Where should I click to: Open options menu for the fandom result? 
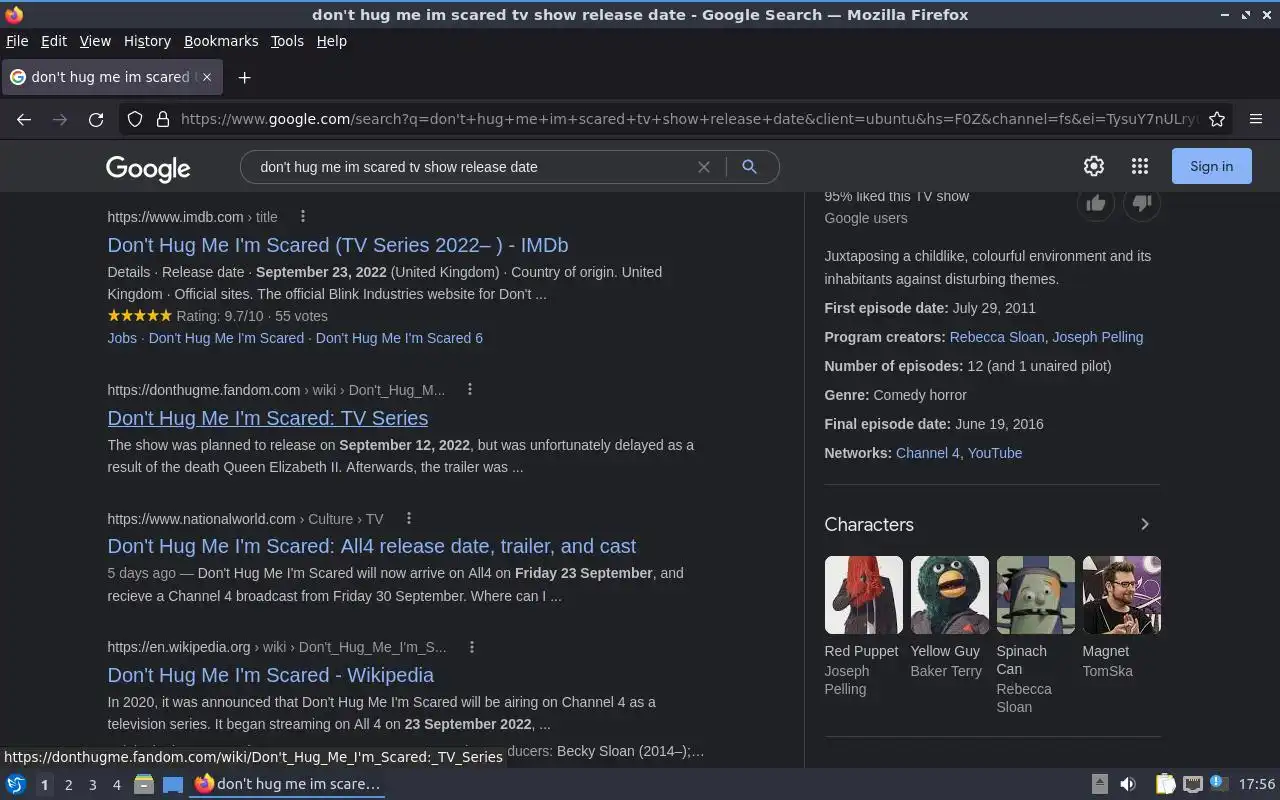click(470, 390)
